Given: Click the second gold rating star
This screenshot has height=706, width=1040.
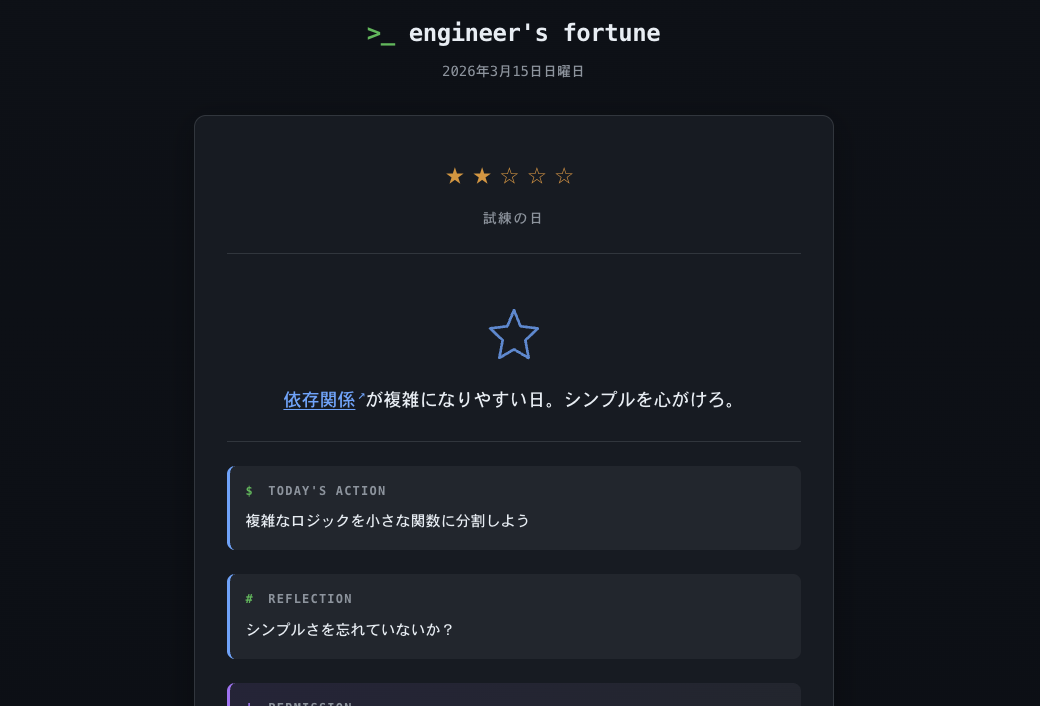Looking at the screenshot, I should tap(482, 175).
